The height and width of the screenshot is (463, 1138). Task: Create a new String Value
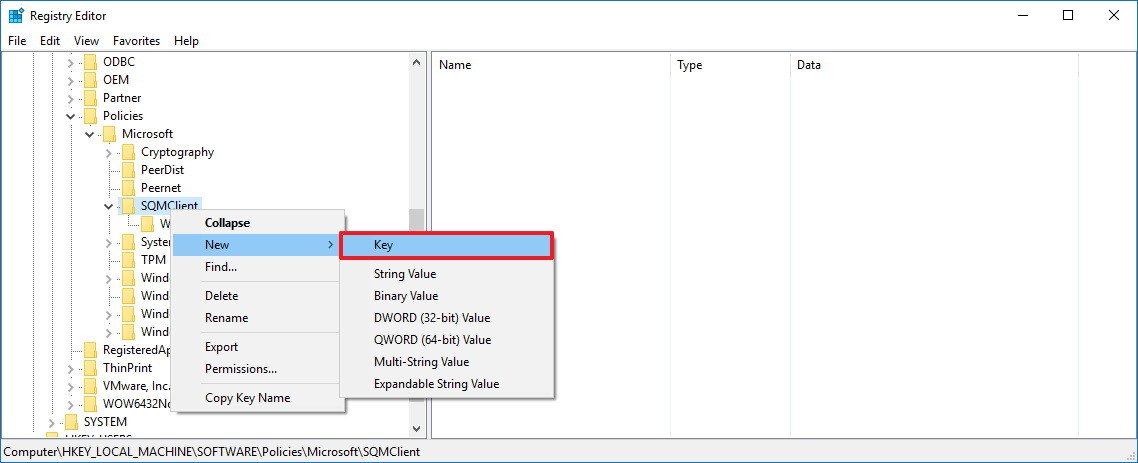[447, 274]
